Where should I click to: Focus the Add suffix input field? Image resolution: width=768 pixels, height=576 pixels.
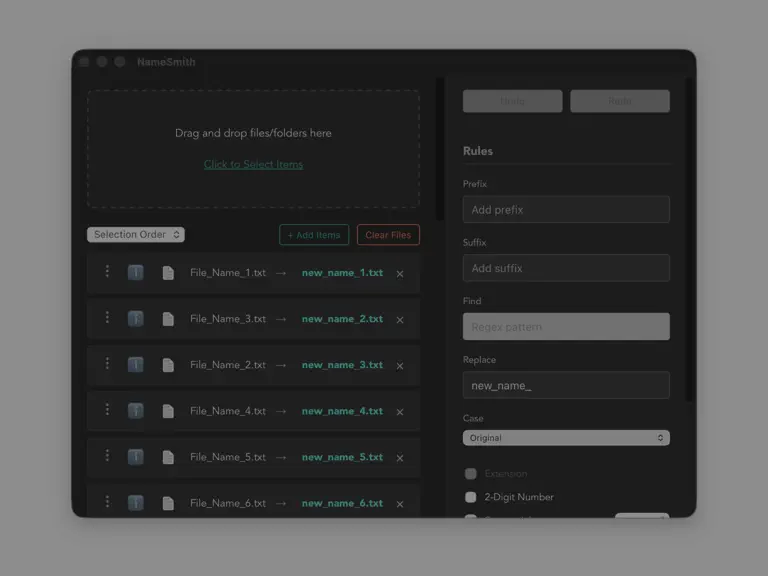point(566,268)
